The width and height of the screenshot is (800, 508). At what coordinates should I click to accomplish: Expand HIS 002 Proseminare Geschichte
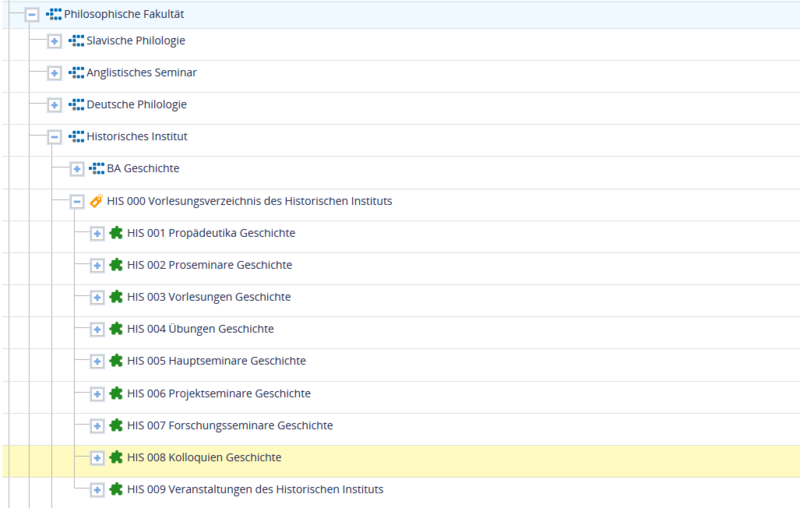[97, 266]
